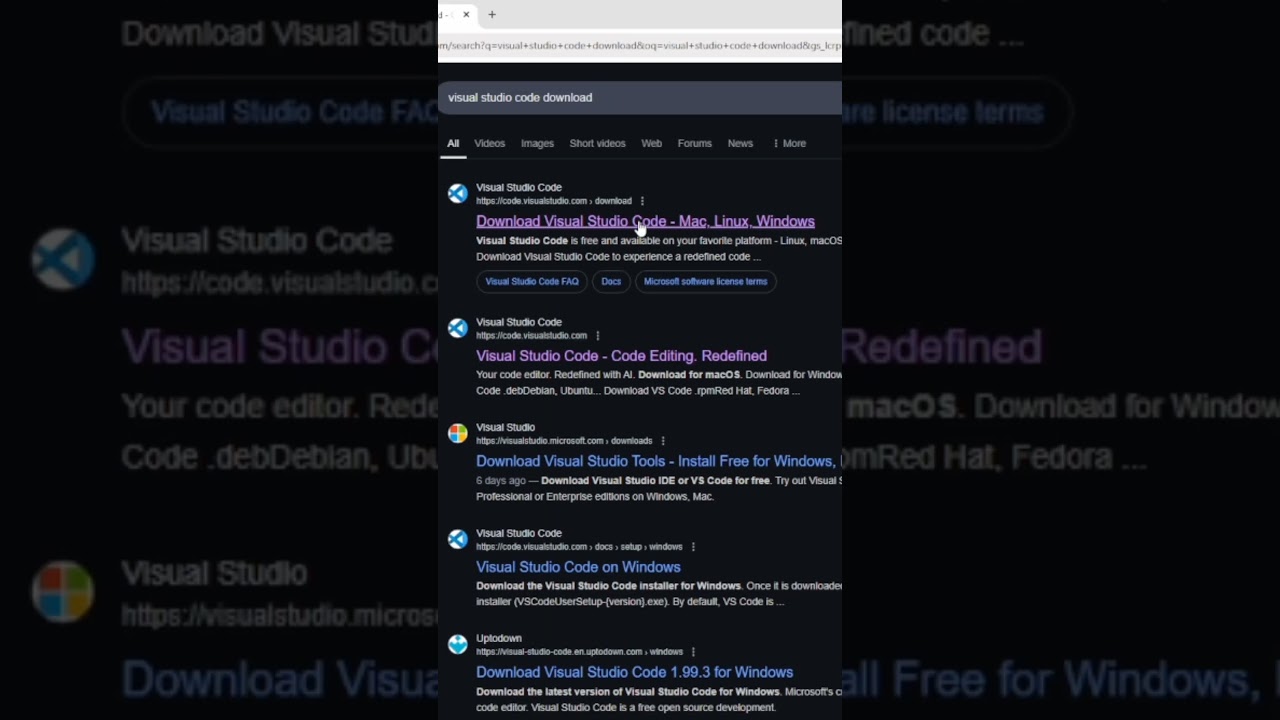Click the VS Code favicon of the first result
Image resolution: width=1280 pixels, height=720 pixels.
click(x=457, y=194)
